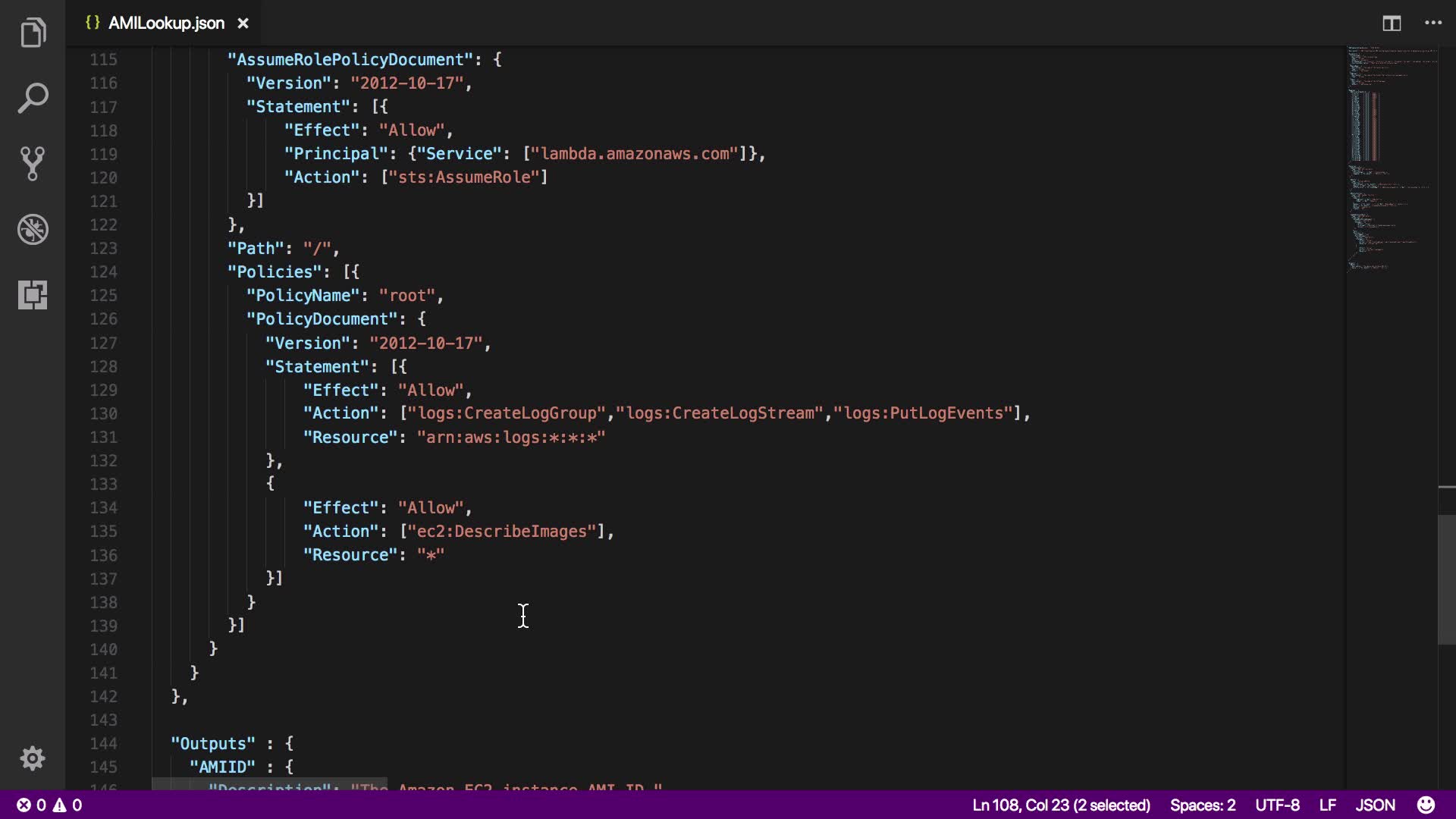This screenshot has height=819, width=1456.
Task: Open the Debug view
Action: coord(33,229)
